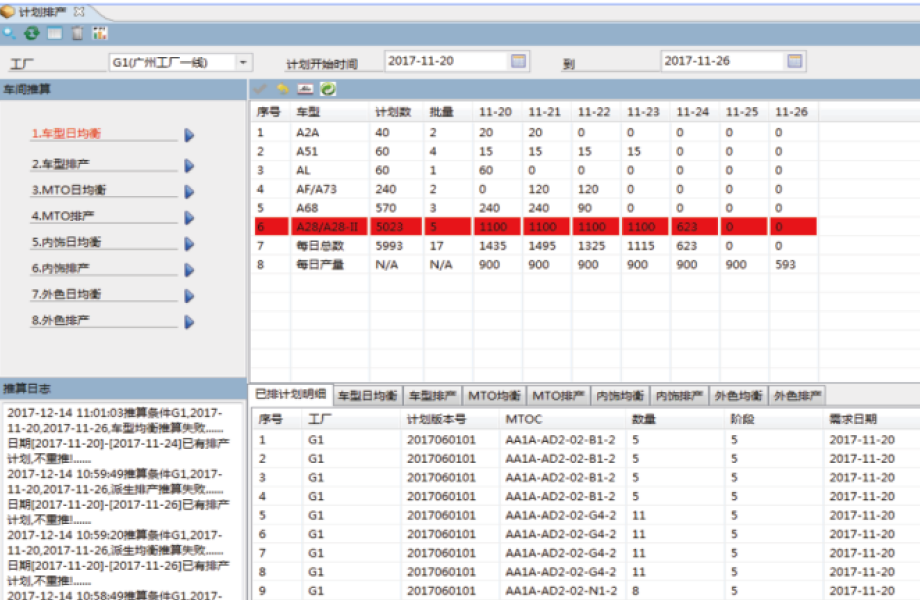Click the yellow undo arrow icon
Viewport: 920px width, 600px height.
pos(283,89)
